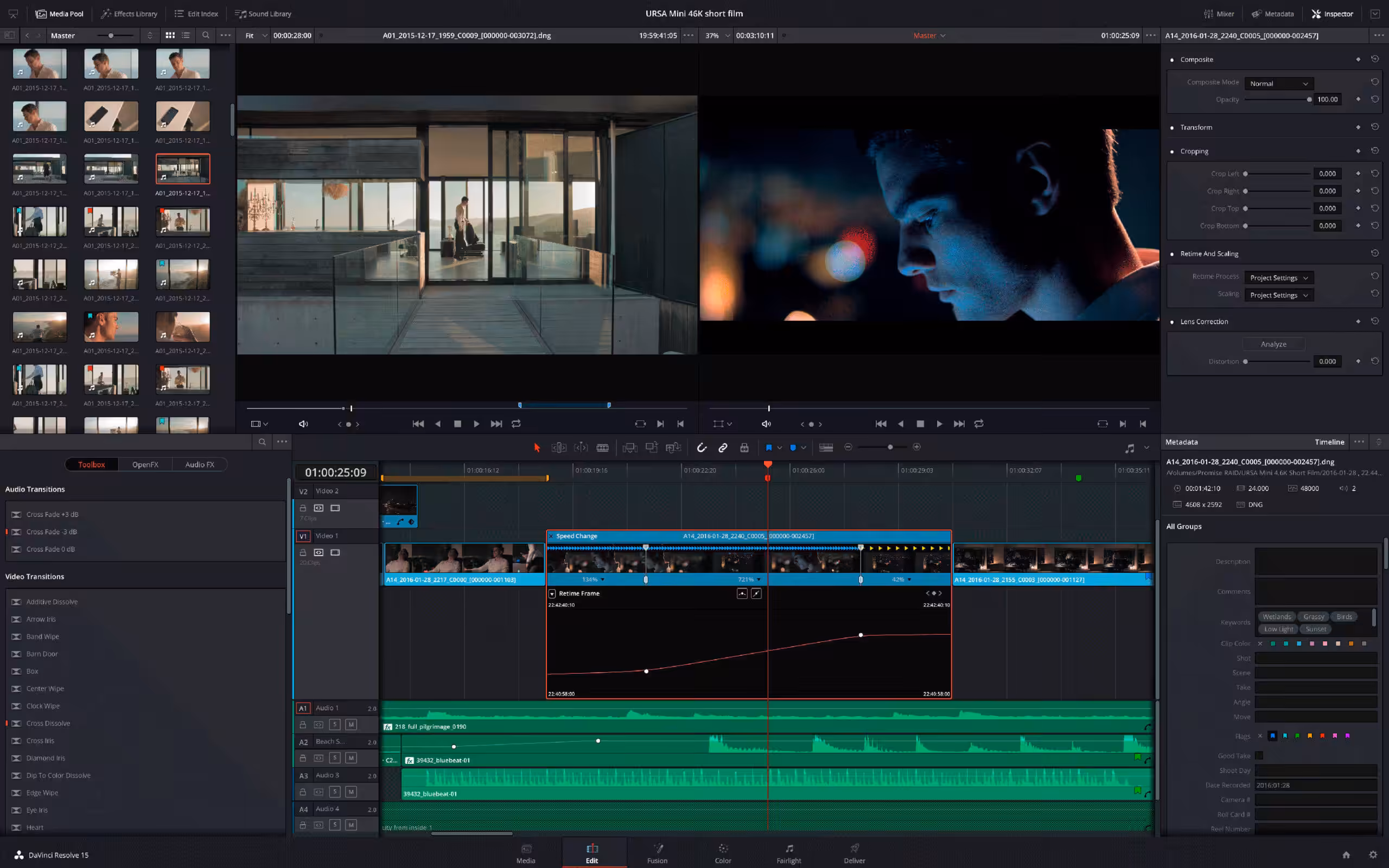Toggle the Good Take checkbox

[1259, 756]
